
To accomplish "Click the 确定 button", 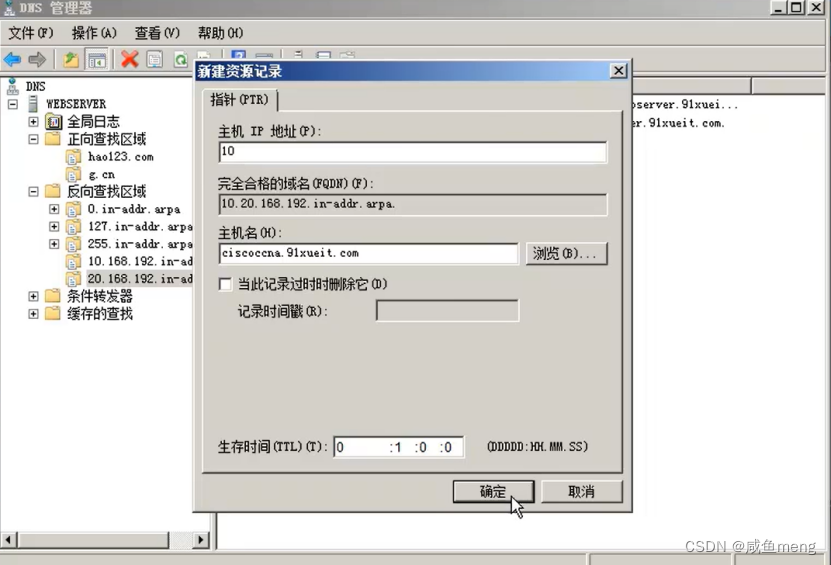I will pyautogui.click(x=493, y=492).
